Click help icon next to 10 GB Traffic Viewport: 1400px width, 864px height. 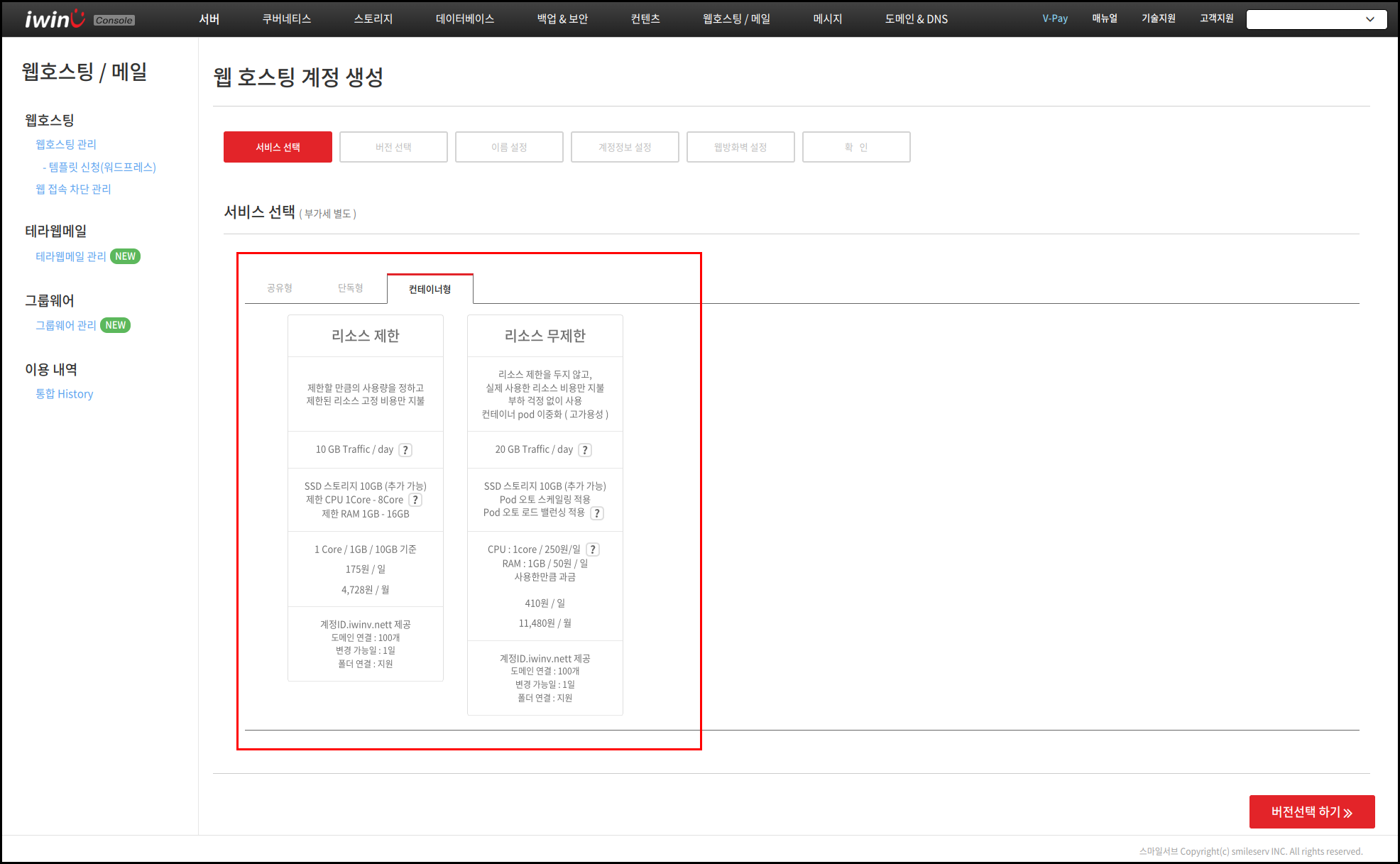(405, 450)
